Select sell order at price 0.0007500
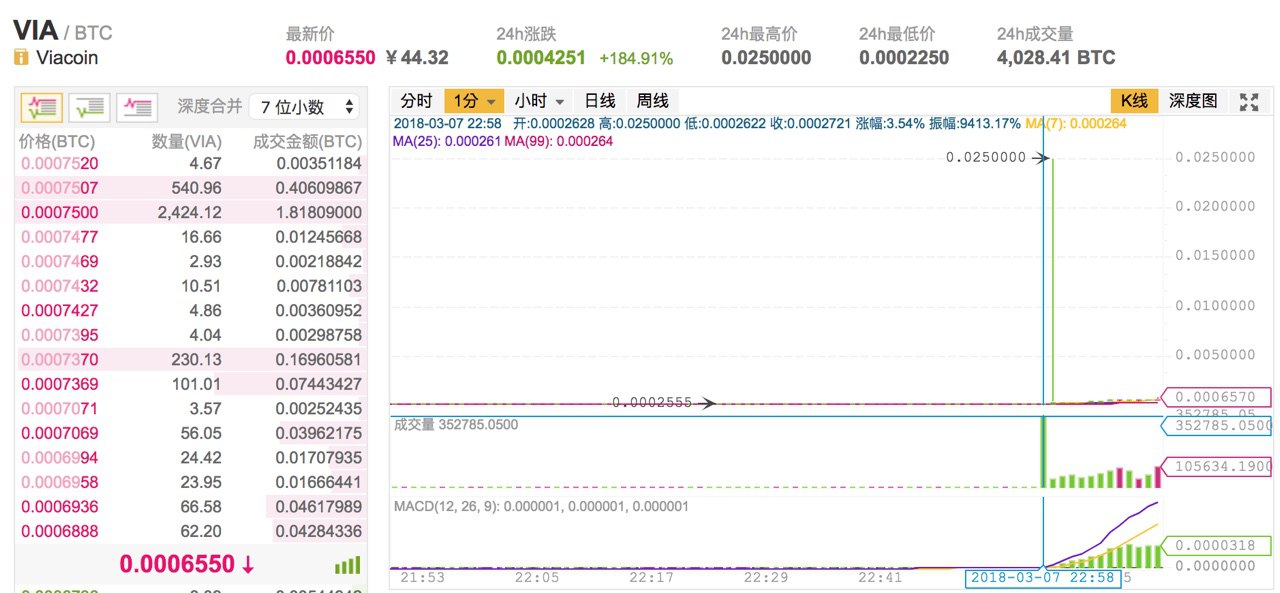This screenshot has width=1280, height=593. (x=191, y=212)
